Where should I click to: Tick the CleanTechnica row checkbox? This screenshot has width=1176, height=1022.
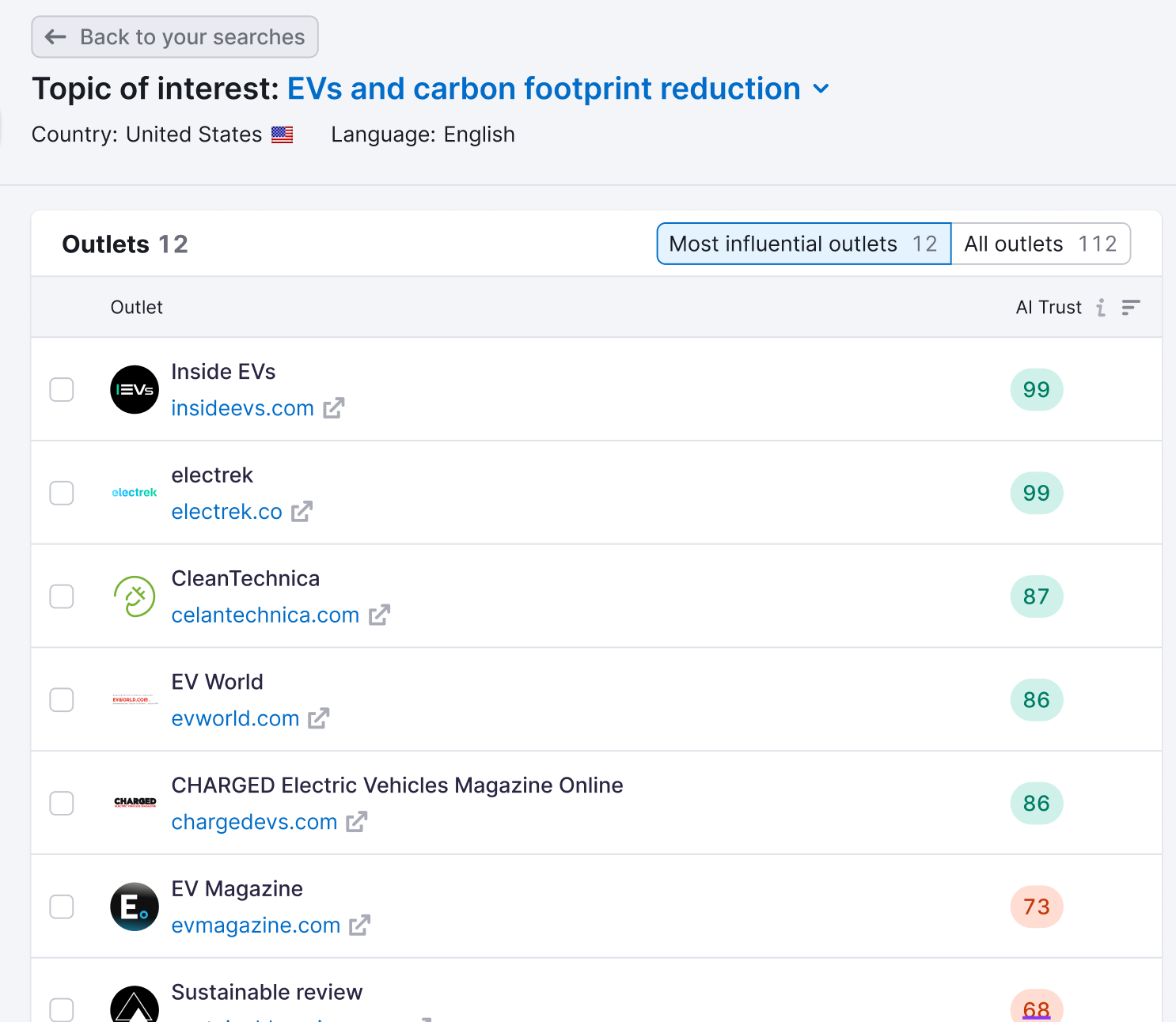tap(62, 596)
